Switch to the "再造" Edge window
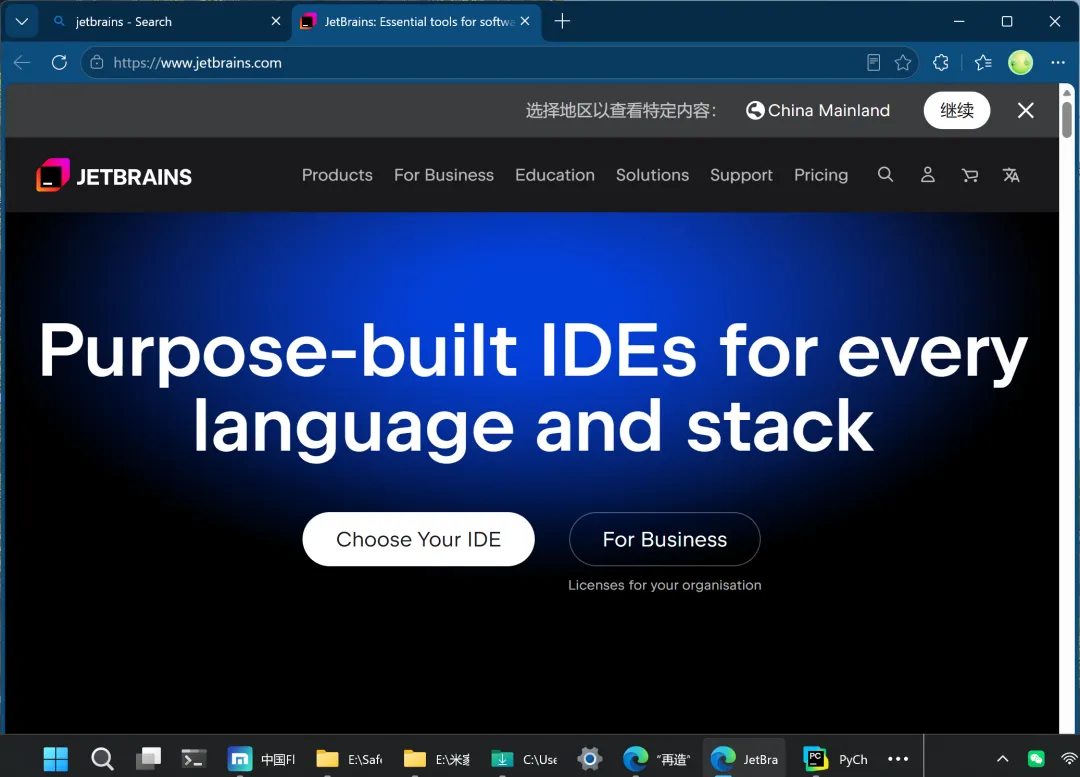 pos(656,759)
